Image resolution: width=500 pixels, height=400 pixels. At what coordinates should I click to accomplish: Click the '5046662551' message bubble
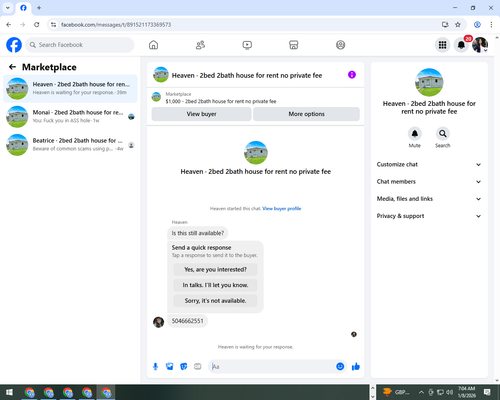pyautogui.click(x=187, y=321)
